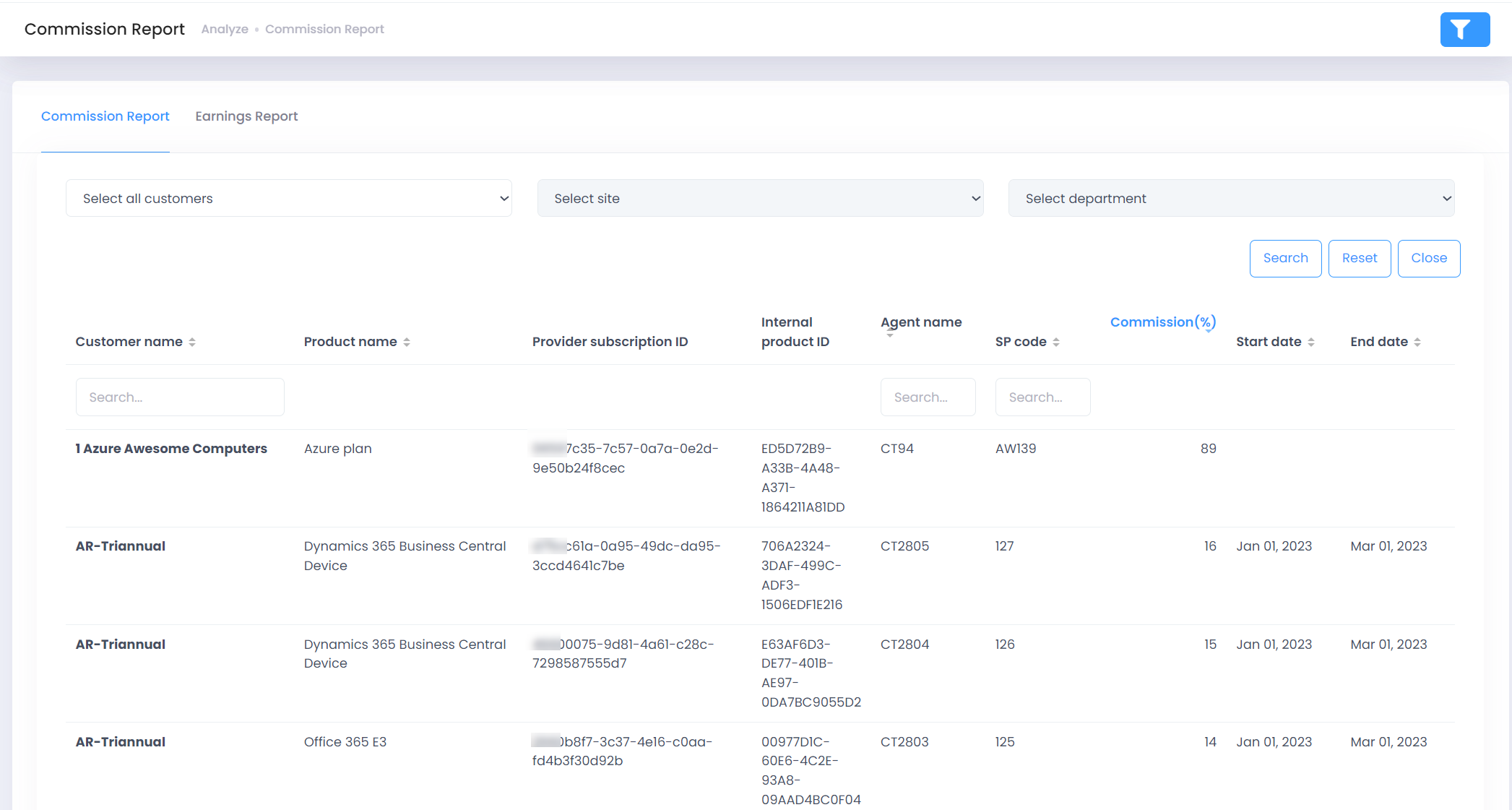The image size is (1512, 810).
Task: Click commission value 14
Action: (1210, 742)
